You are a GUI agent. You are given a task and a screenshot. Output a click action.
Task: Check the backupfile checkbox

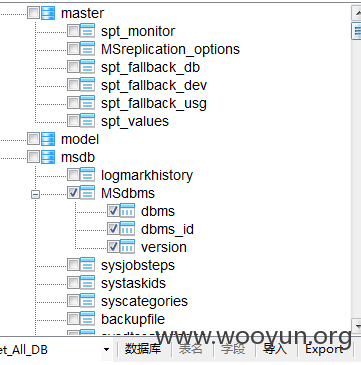tap(73, 319)
